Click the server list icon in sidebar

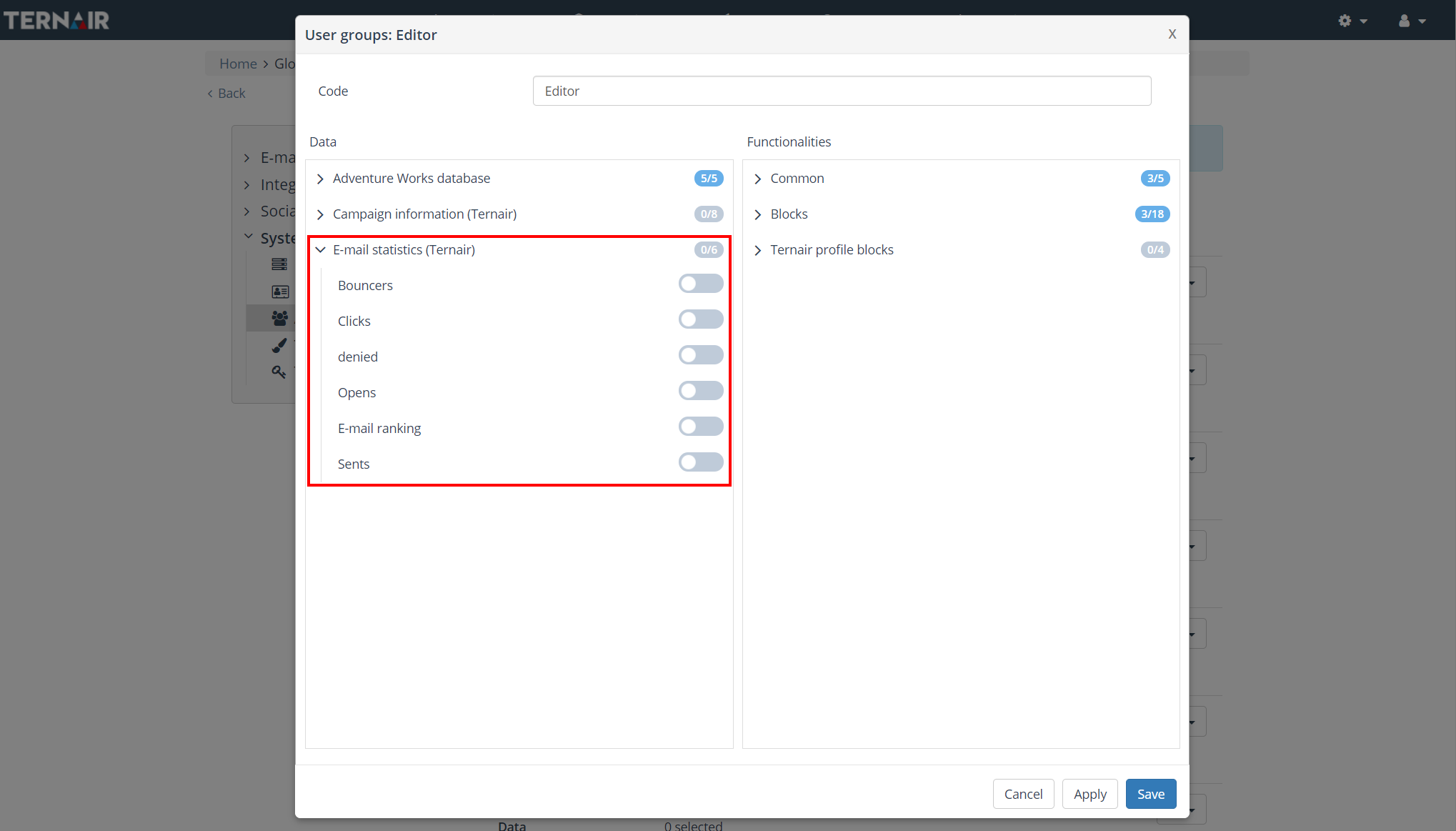[x=279, y=264]
